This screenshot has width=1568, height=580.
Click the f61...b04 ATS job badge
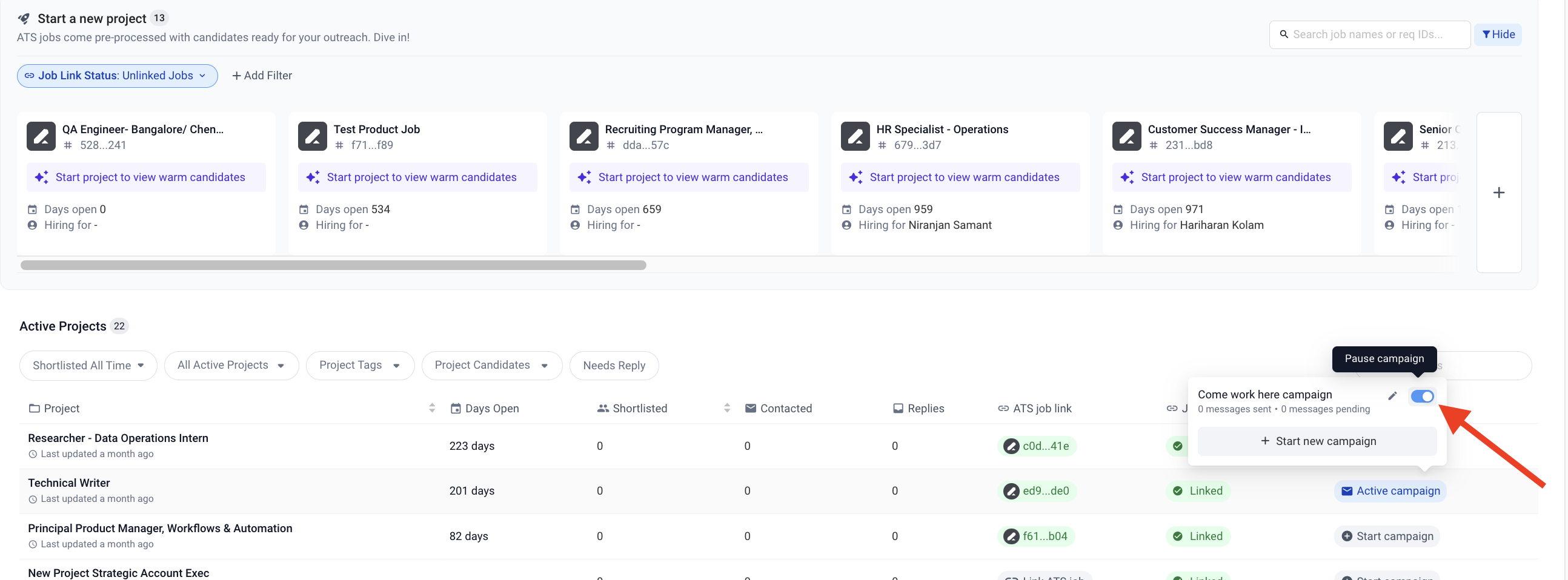pos(1037,536)
